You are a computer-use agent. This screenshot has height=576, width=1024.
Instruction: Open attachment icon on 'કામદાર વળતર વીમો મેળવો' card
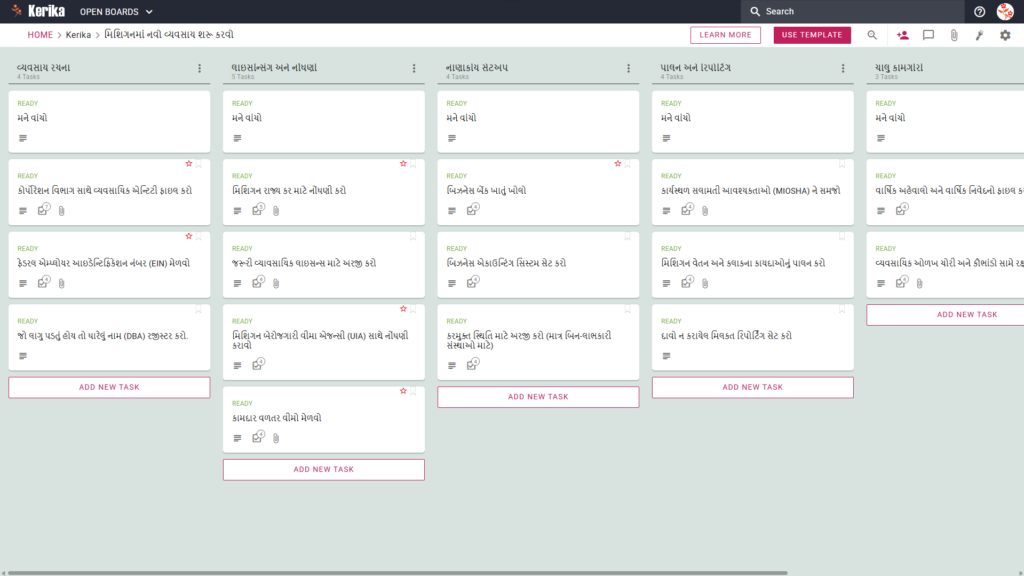point(276,438)
